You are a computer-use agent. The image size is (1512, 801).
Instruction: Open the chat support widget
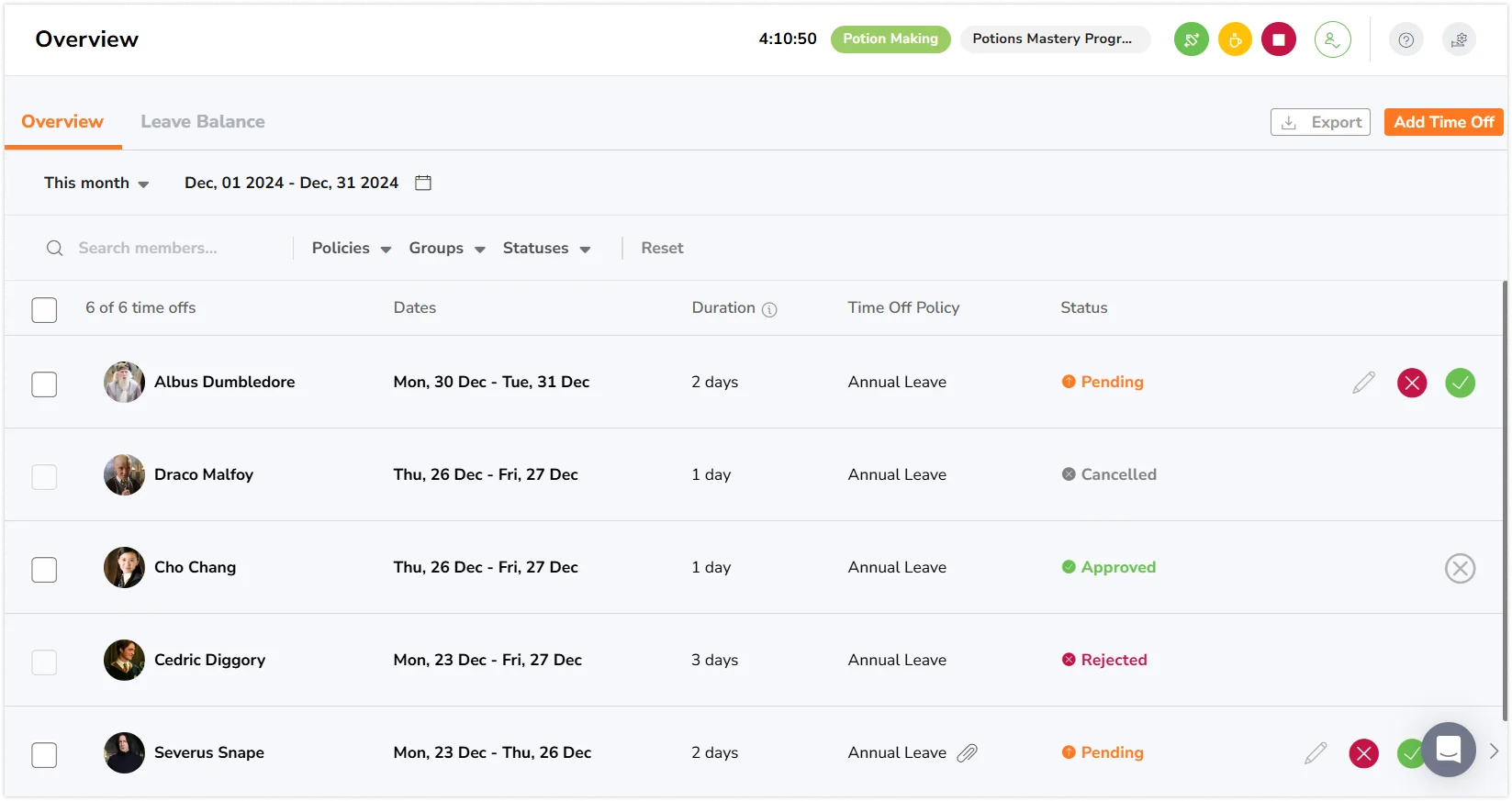(1448, 750)
